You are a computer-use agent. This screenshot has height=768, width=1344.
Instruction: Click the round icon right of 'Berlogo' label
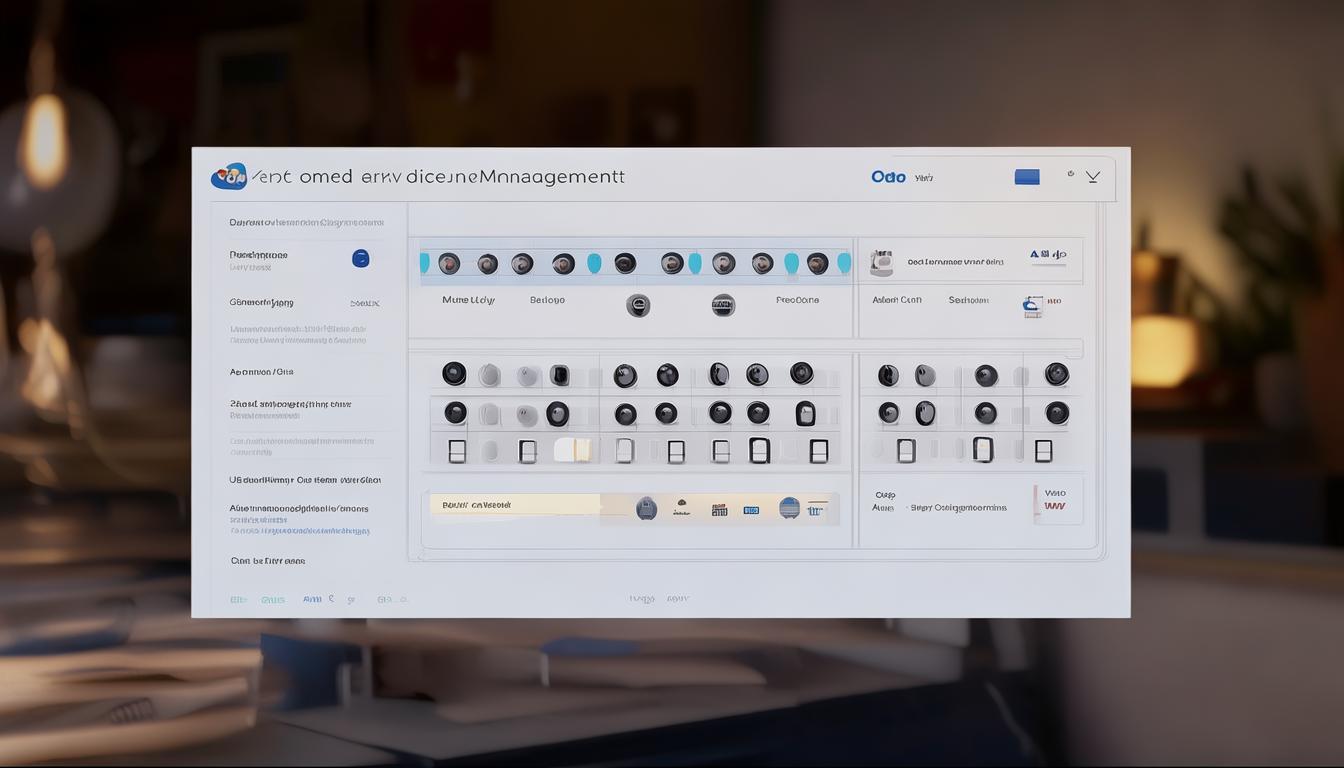(638, 305)
